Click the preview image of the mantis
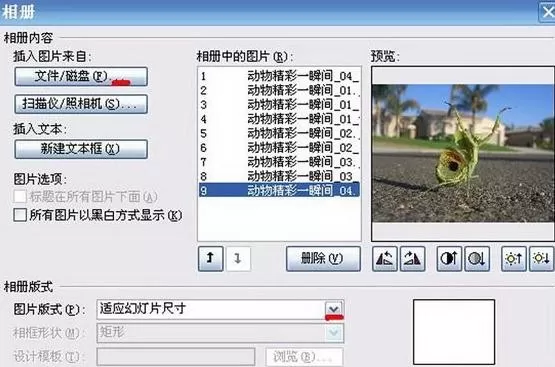Screen dimensions: 555x367 (463, 153)
